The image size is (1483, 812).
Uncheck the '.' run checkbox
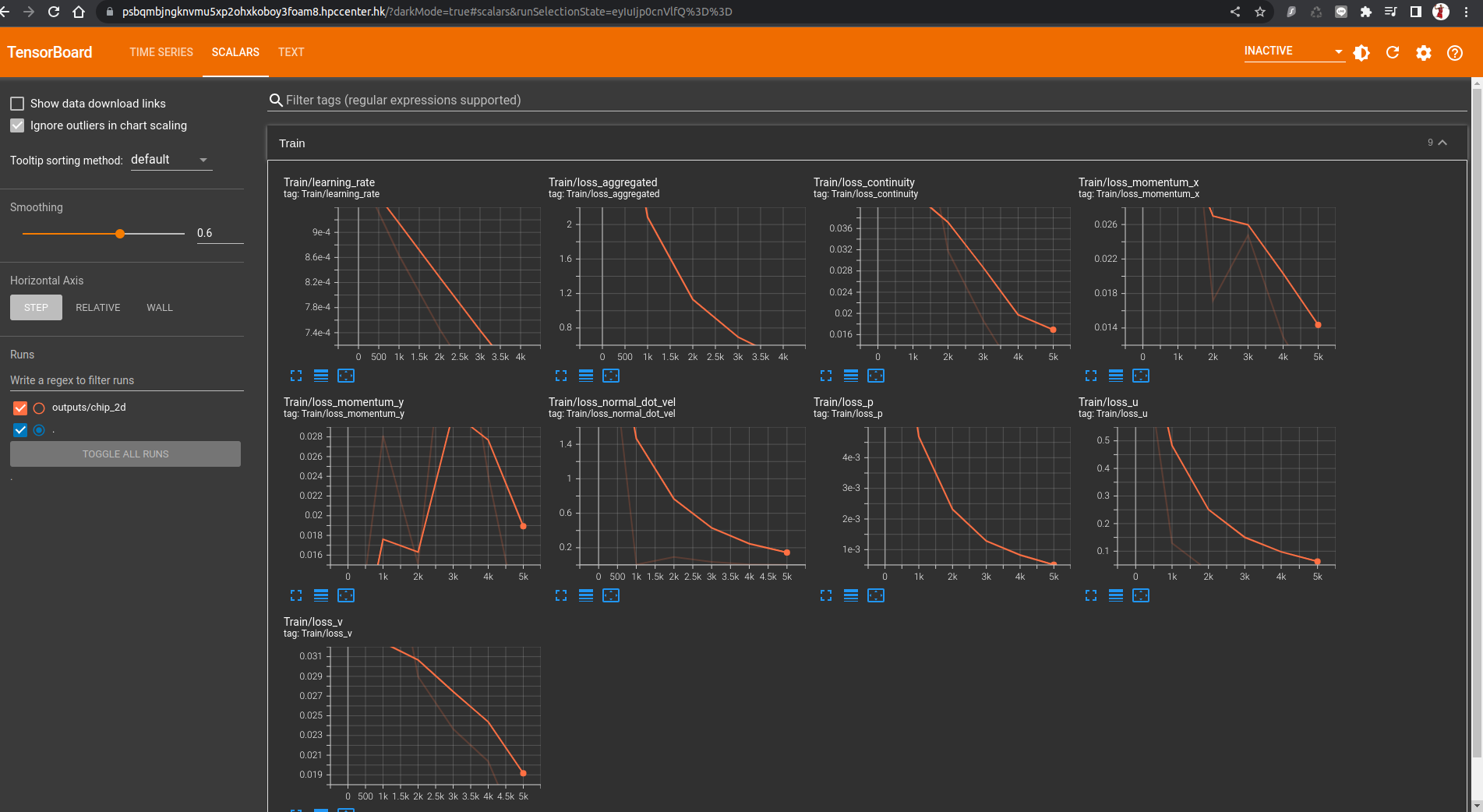coord(20,430)
